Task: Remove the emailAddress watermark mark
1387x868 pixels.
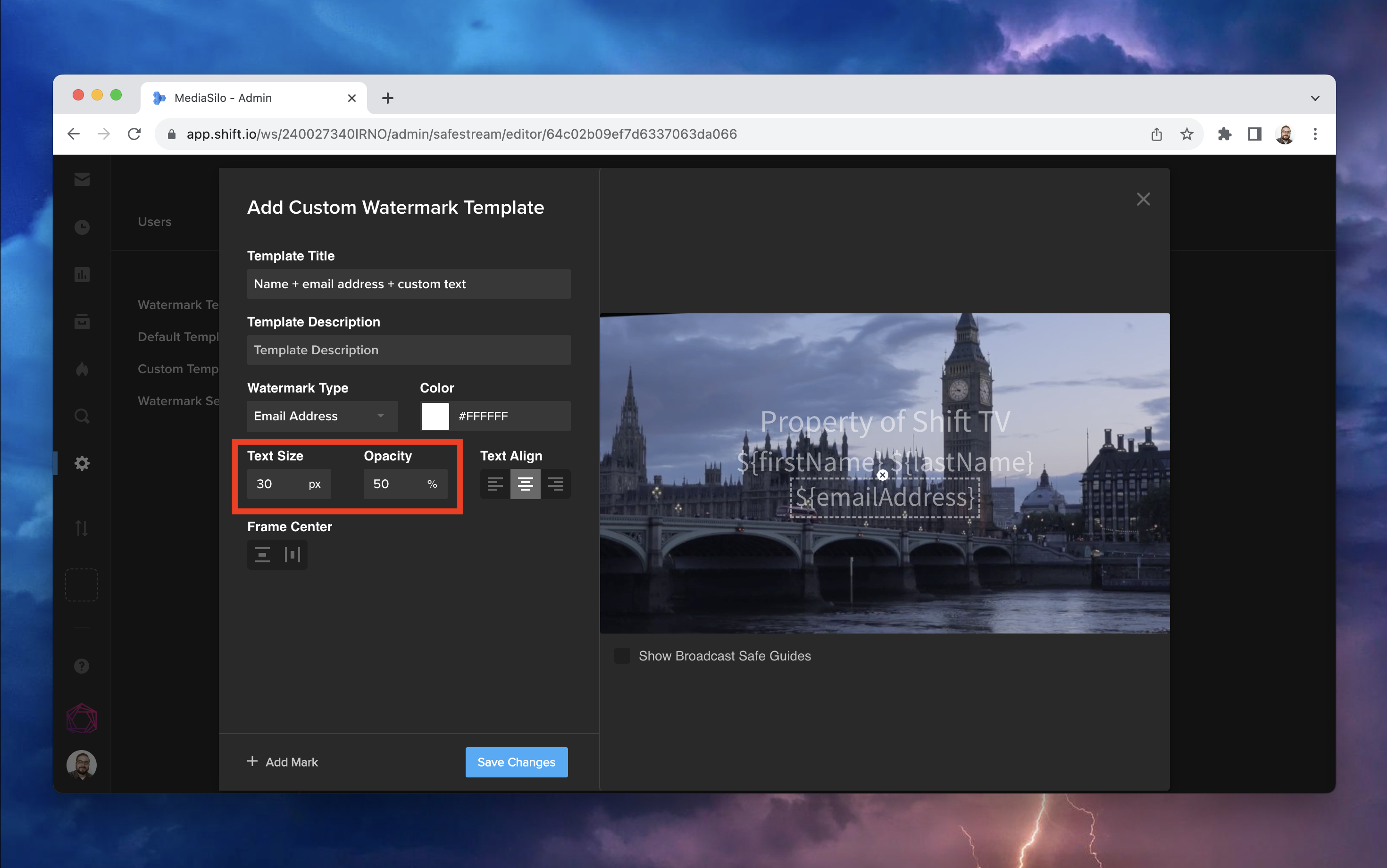Action: point(882,475)
